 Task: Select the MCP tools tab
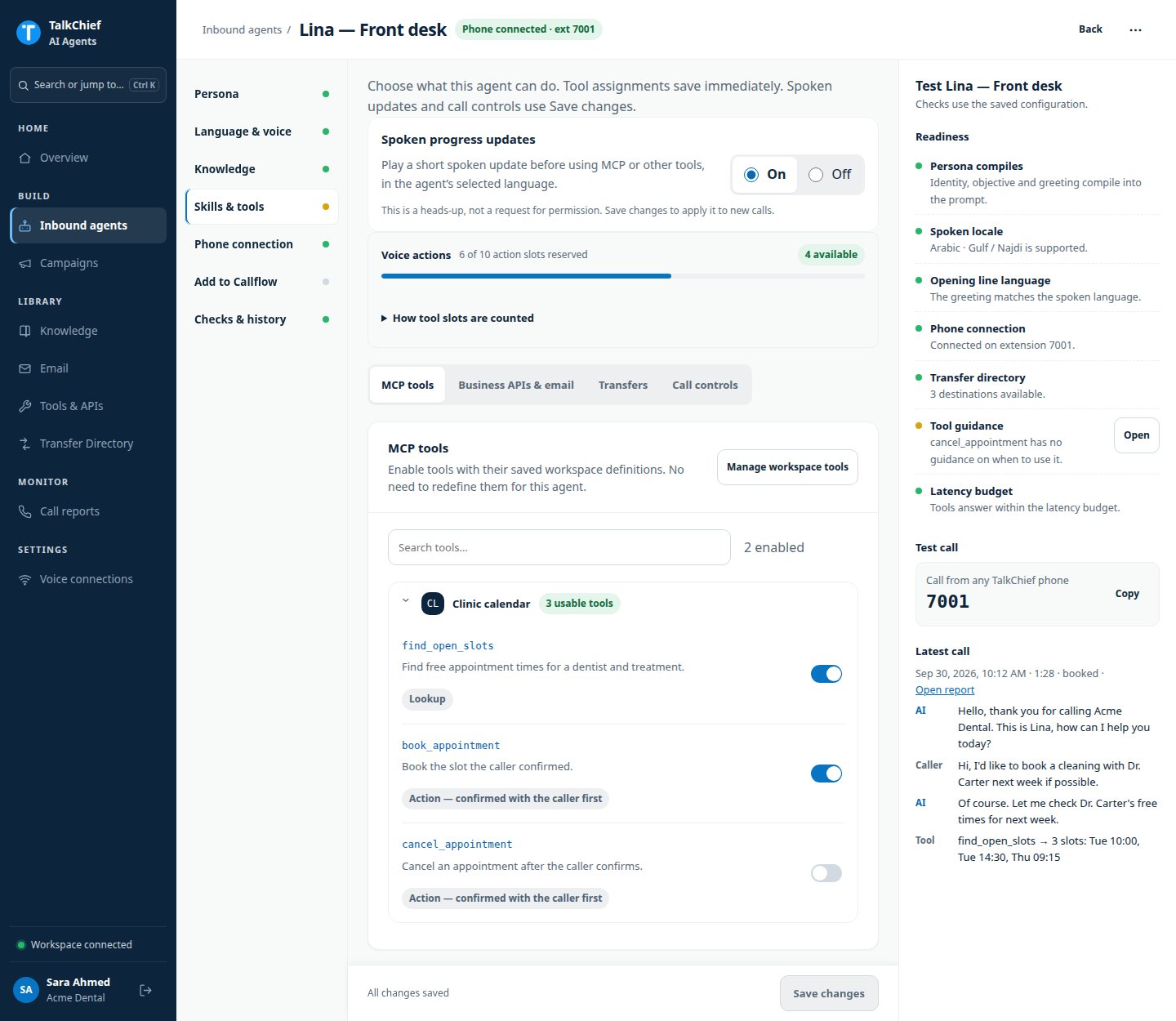[x=408, y=386]
